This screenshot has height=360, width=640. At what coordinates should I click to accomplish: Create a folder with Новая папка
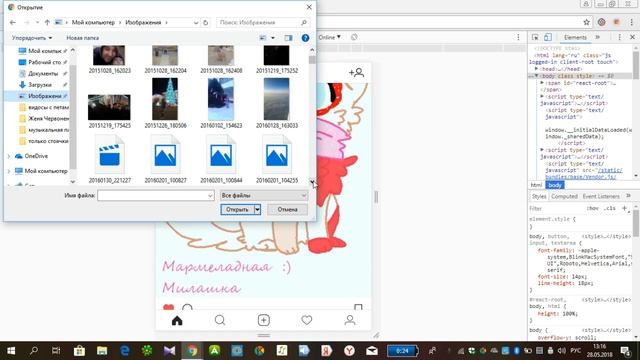[x=82, y=38]
